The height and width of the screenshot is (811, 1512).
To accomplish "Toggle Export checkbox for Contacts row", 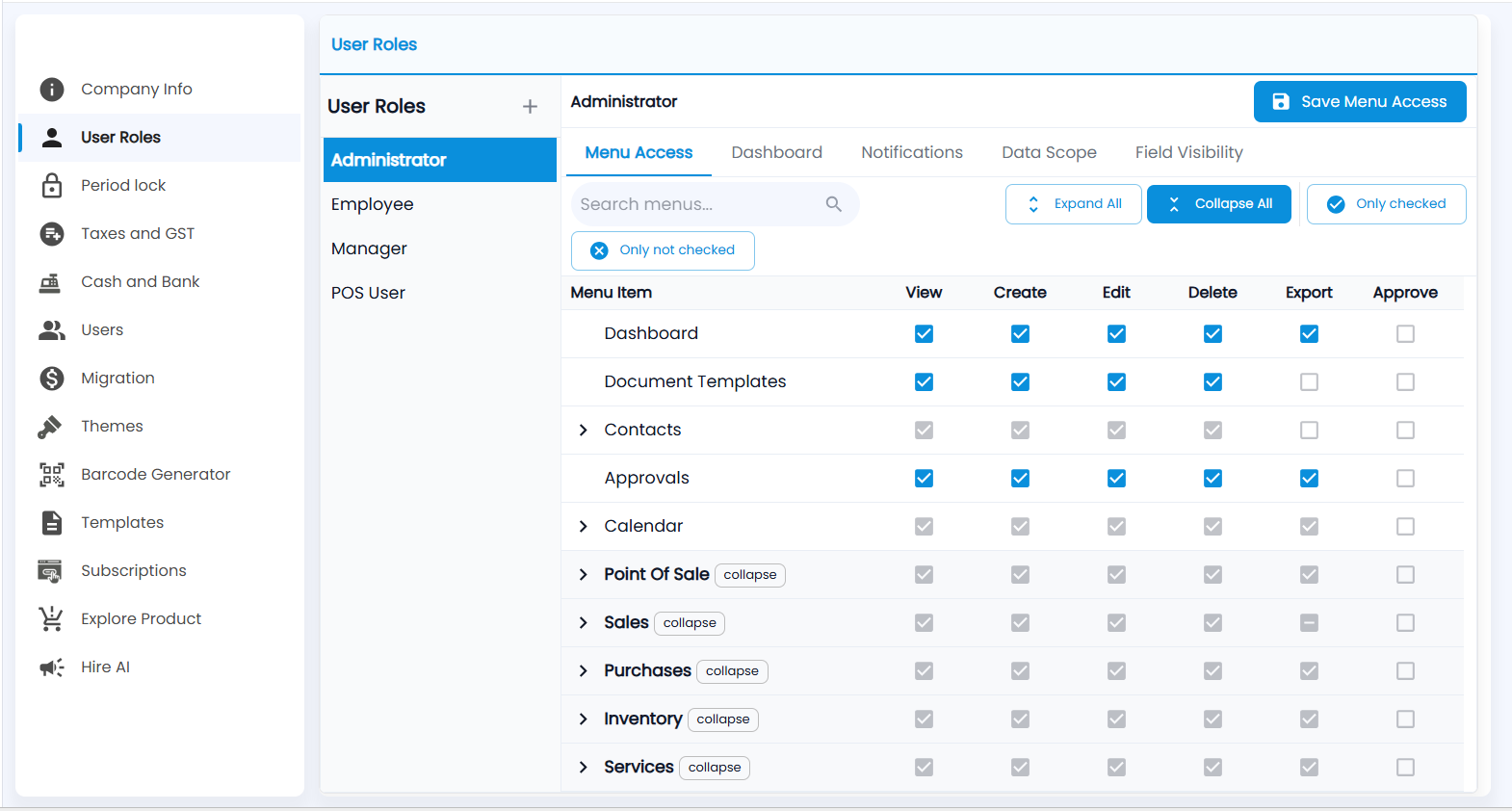I will [x=1309, y=431].
